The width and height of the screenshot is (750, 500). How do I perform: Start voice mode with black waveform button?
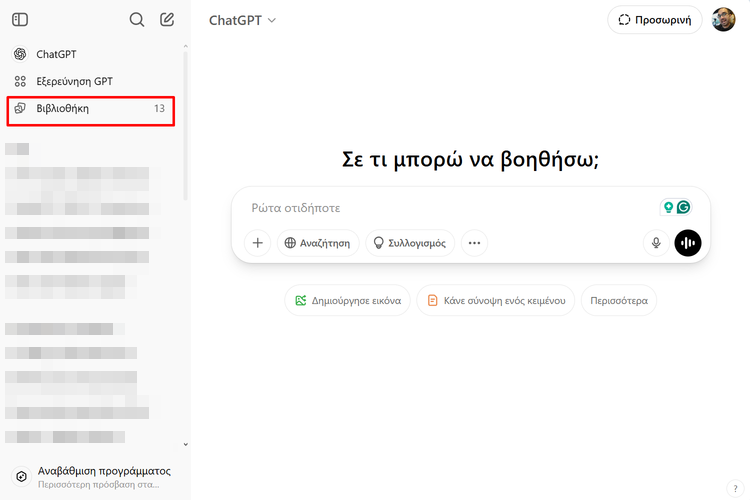pyautogui.click(x=688, y=243)
